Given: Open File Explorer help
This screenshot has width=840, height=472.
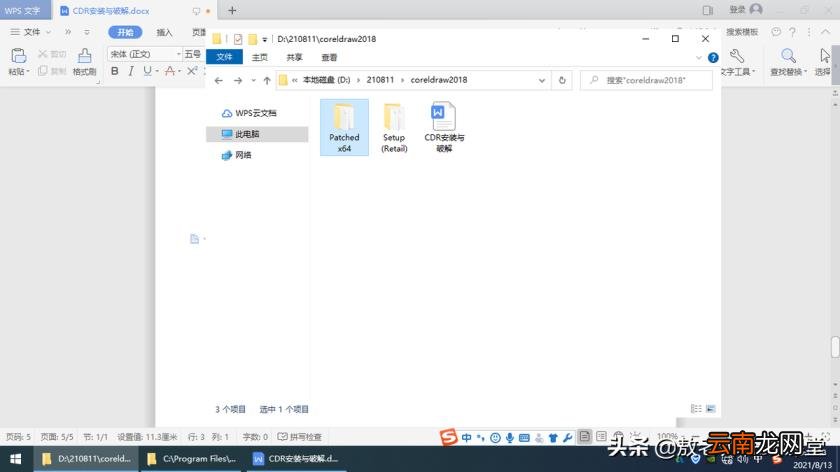Looking at the screenshot, I should click(x=712, y=57).
